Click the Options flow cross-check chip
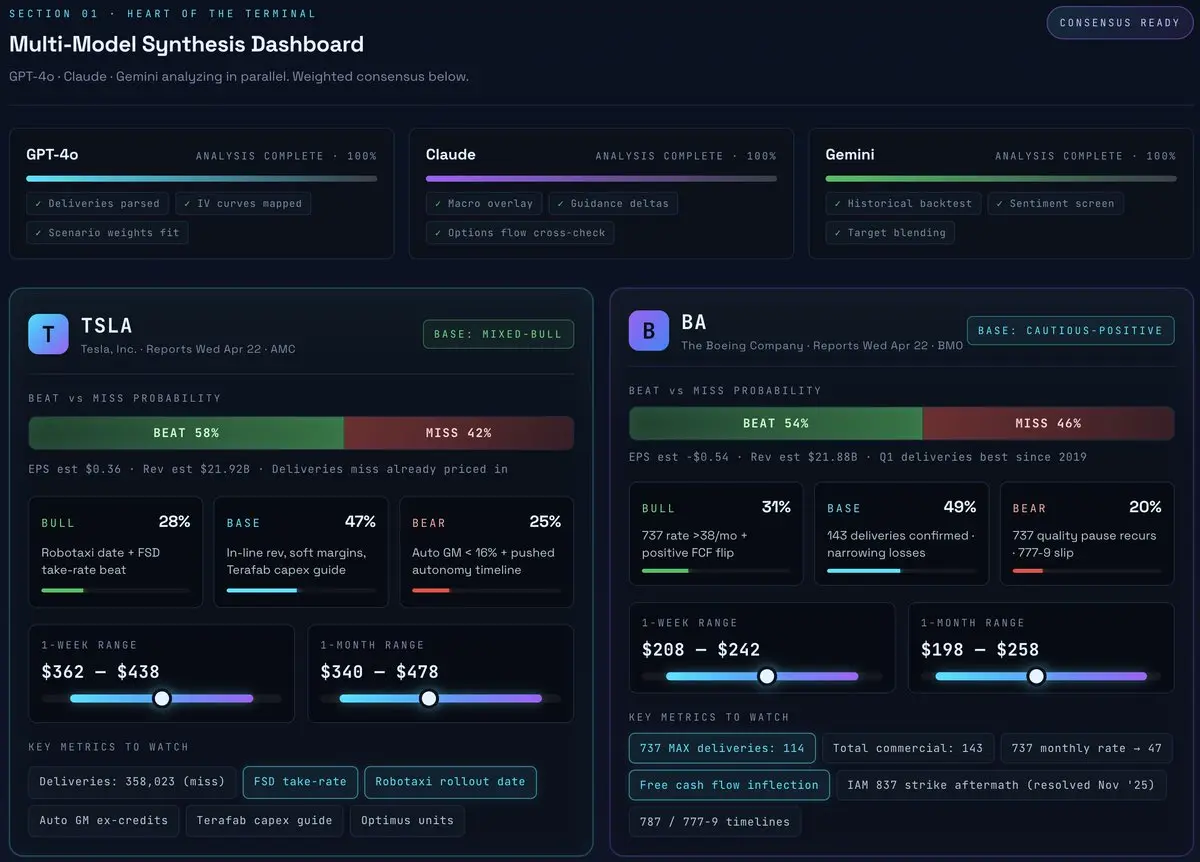 [x=520, y=232]
